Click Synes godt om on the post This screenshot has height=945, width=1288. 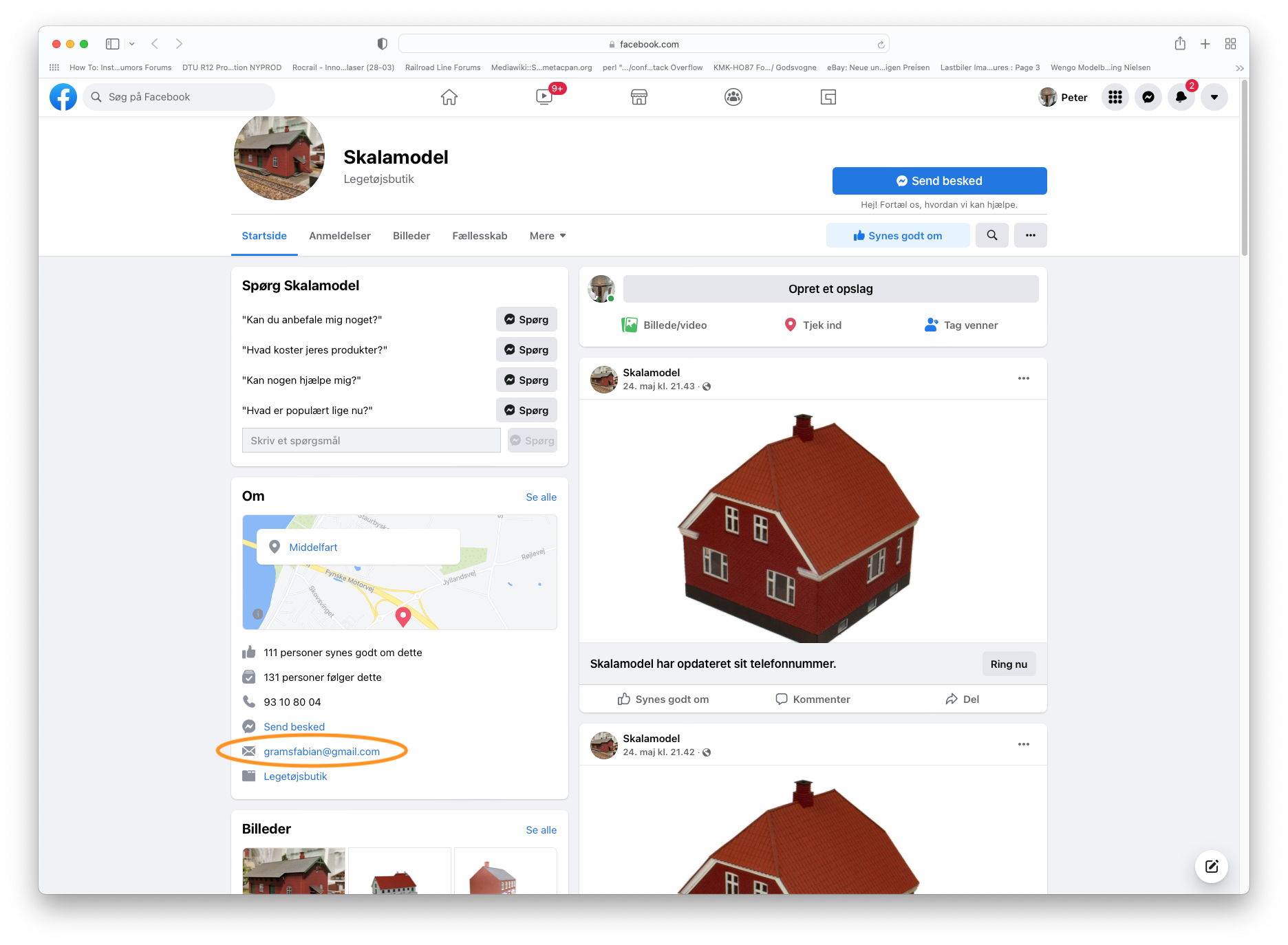tap(663, 699)
